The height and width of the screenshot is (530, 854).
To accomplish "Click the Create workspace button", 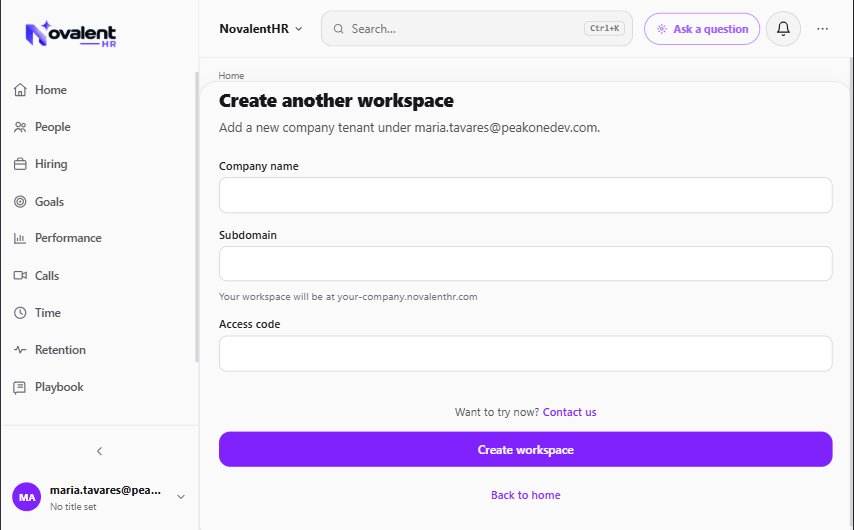I will [526, 449].
